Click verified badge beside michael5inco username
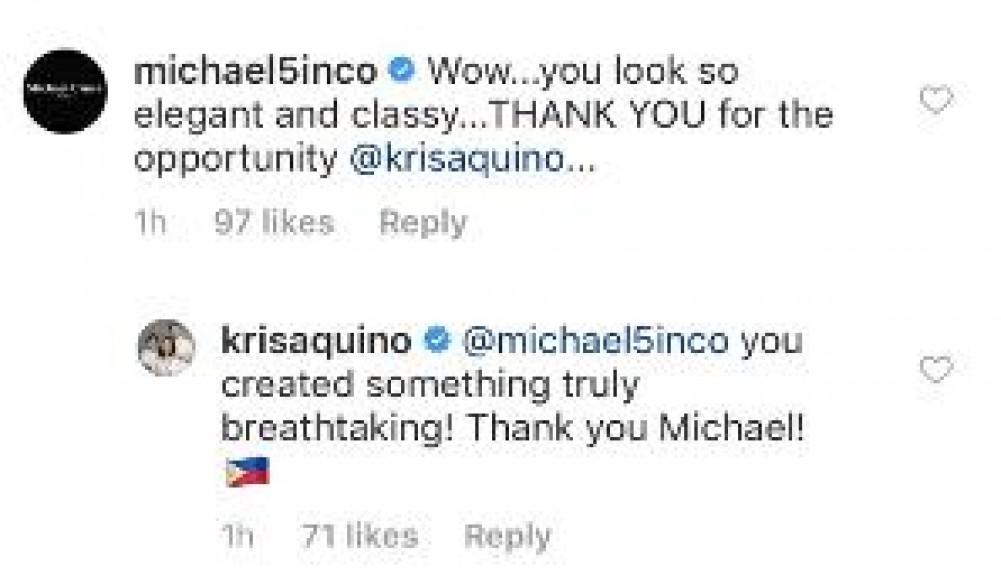 (400, 73)
